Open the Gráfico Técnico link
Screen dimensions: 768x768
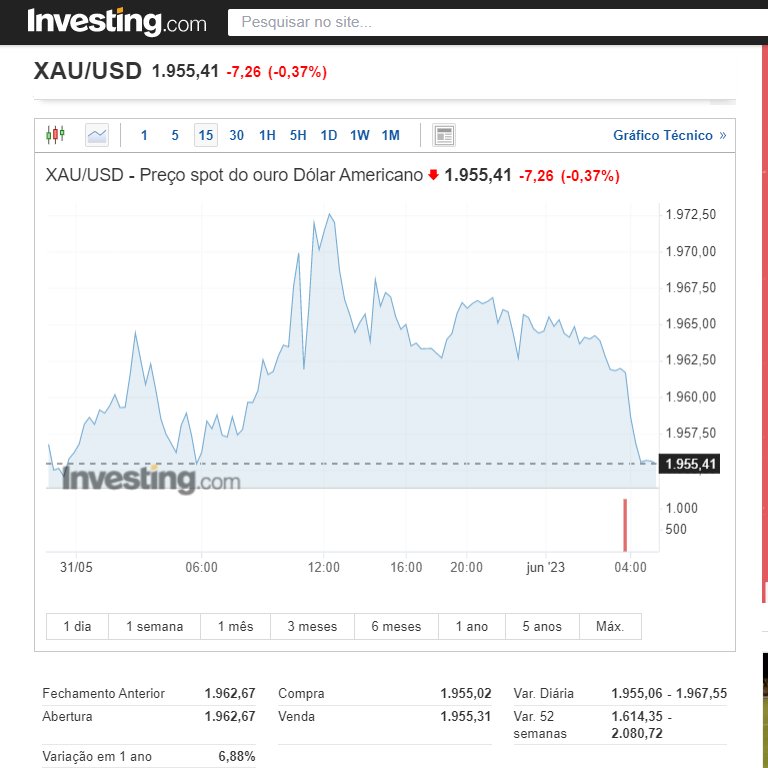tap(670, 135)
